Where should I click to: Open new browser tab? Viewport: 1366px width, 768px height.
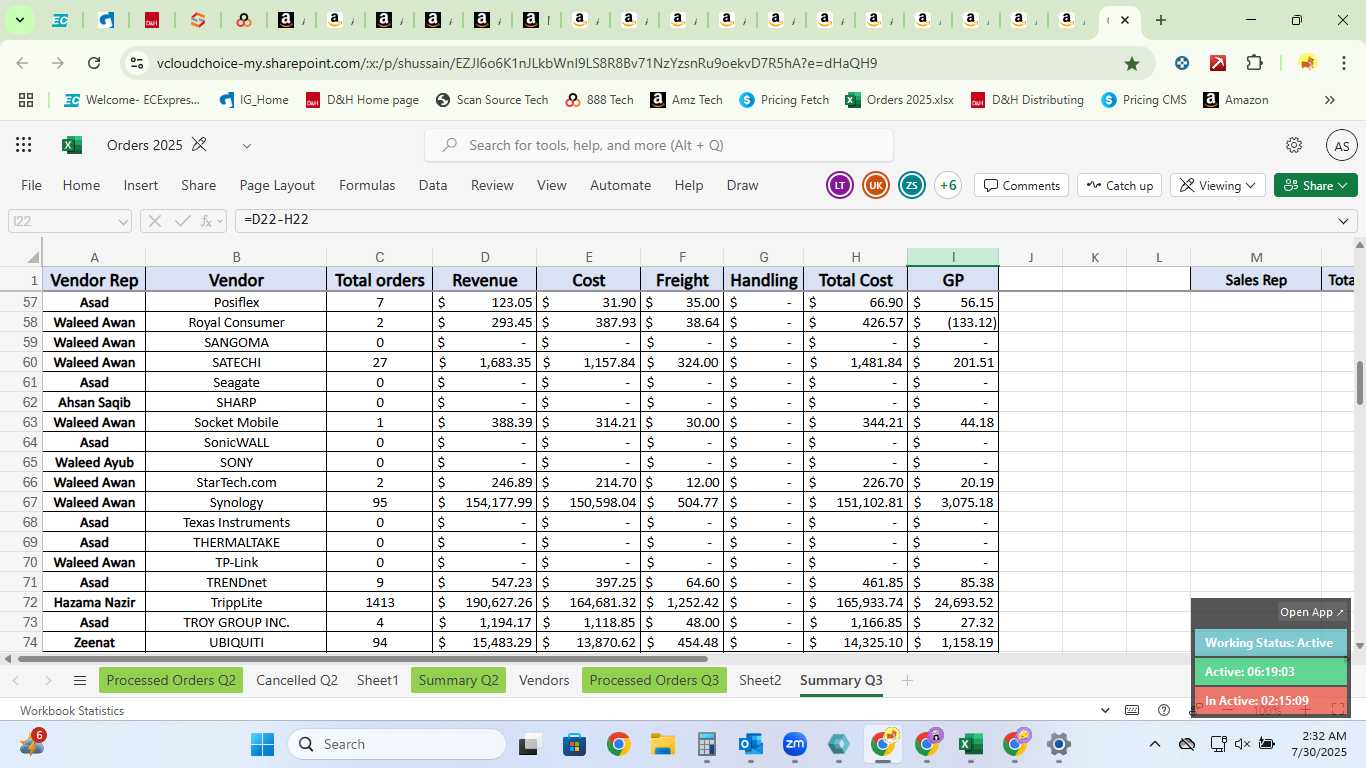click(x=1160, y=20)
